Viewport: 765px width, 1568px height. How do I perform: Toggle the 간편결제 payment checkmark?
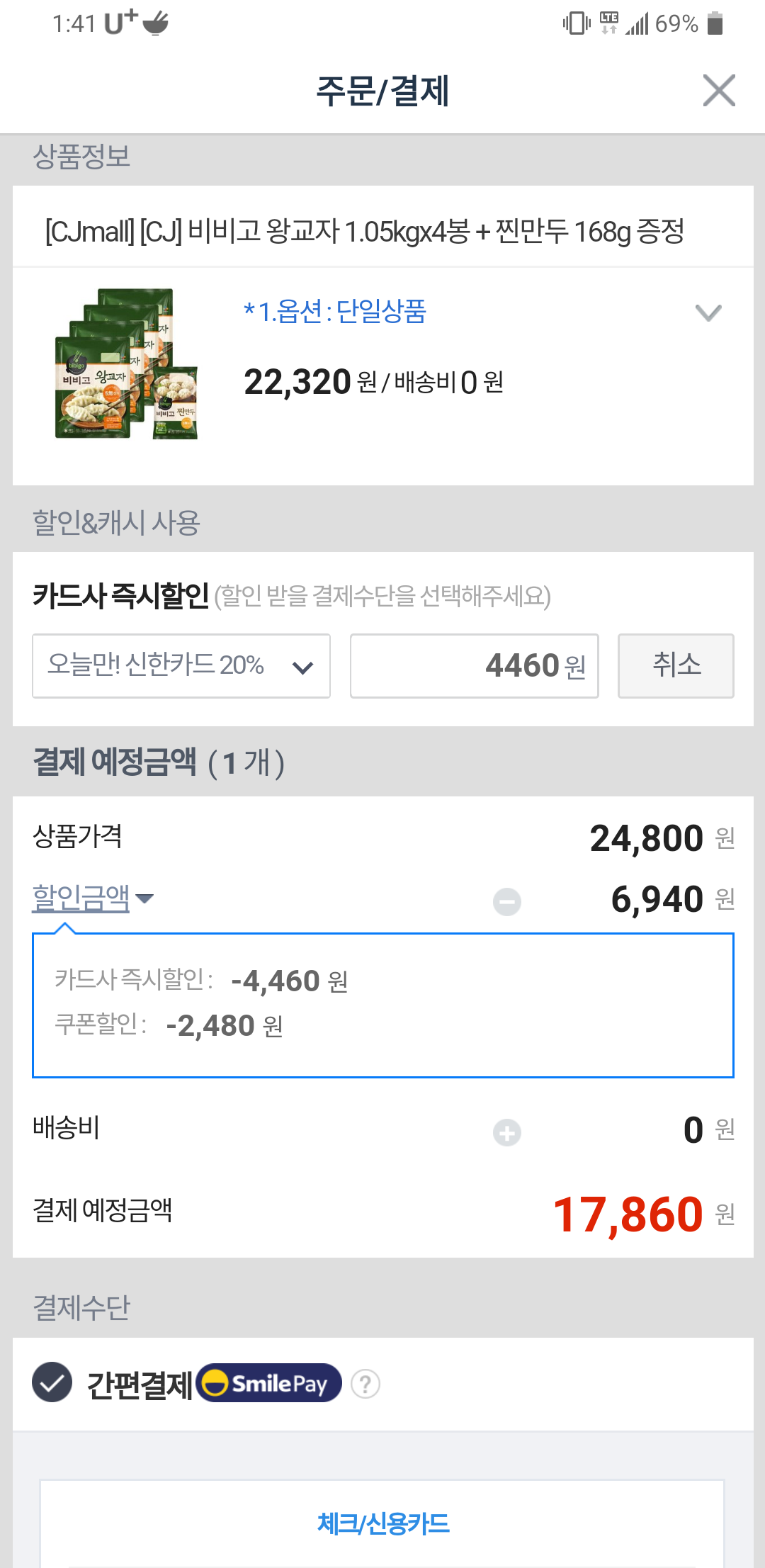[52, 1382]
